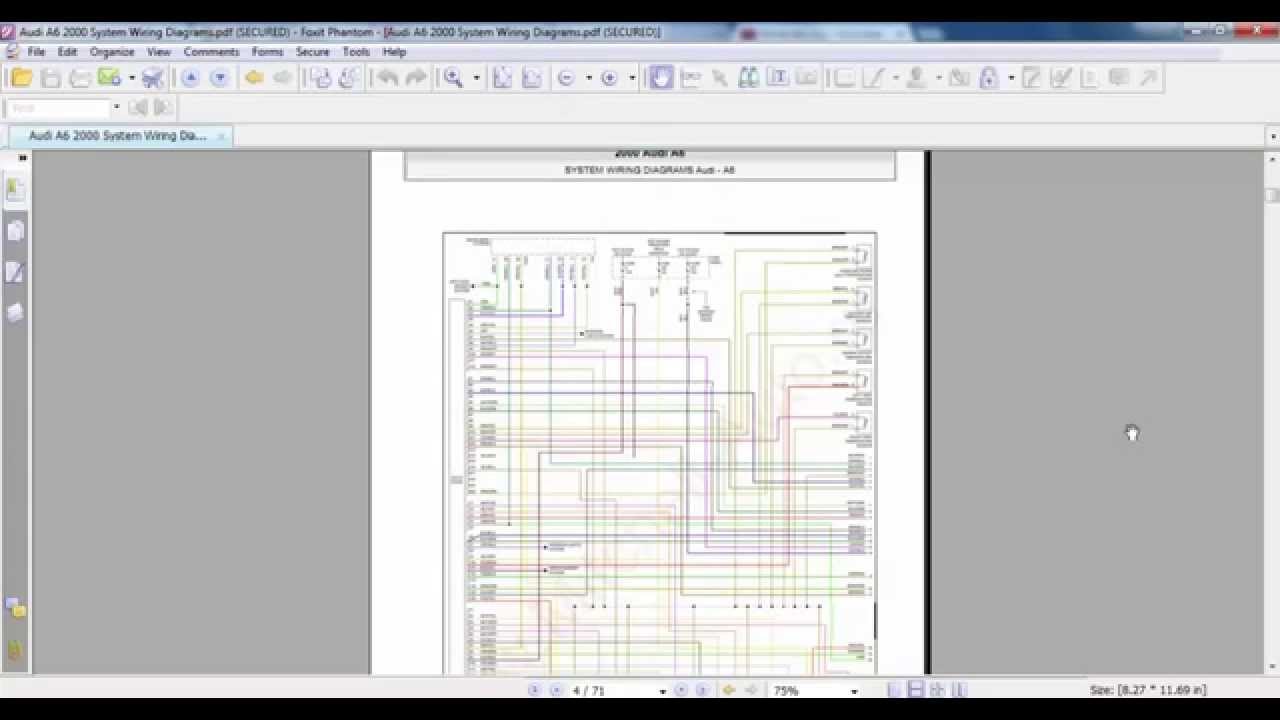
Task: Go to next page with down arrow
Action: point(219,78)
